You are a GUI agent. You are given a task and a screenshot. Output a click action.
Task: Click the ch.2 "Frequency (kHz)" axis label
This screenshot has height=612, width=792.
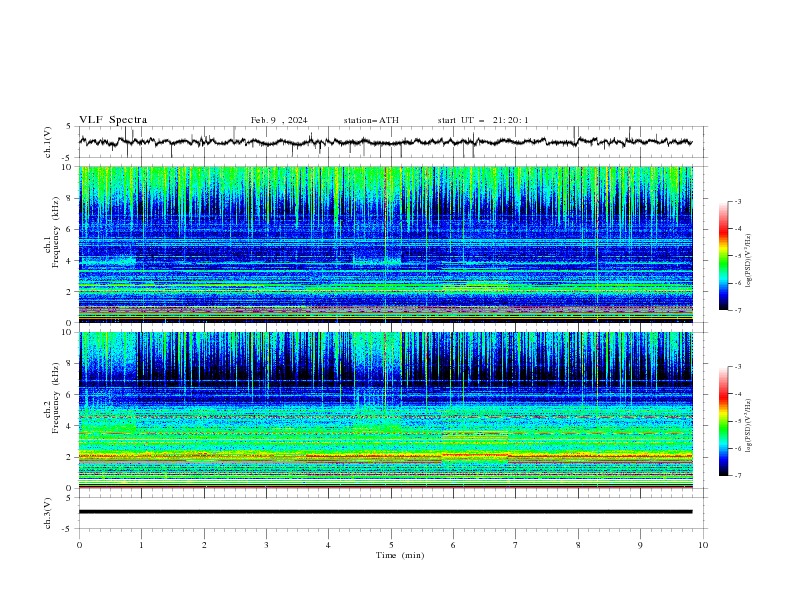56,398
